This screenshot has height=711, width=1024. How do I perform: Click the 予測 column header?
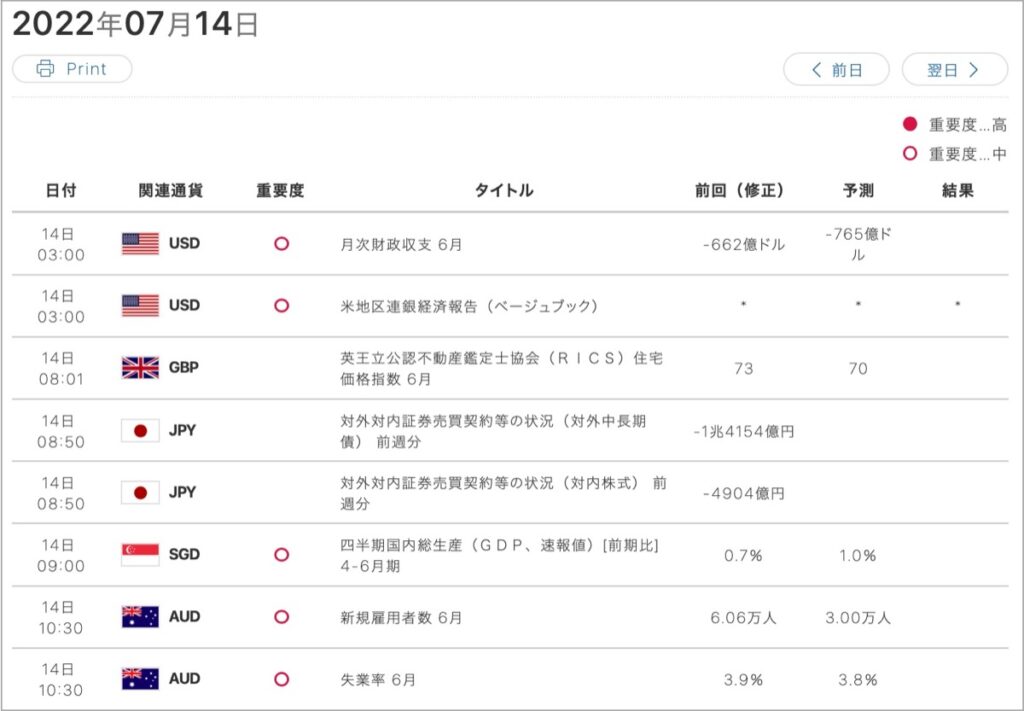click(858, 190)
